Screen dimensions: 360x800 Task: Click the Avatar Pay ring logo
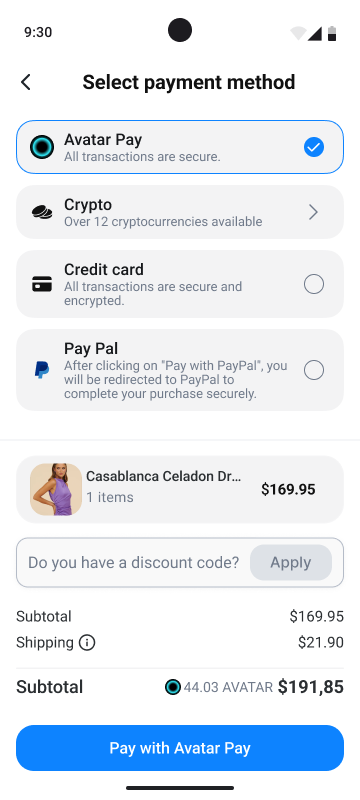[x=42, y=147]
